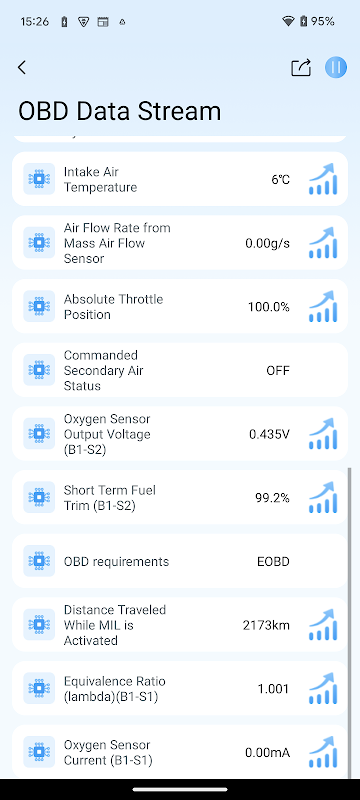Select the Commanded Secondary Air Status row
Viewport: 360px width, 800px height.
pyautogui.click(x=180, y=370)
